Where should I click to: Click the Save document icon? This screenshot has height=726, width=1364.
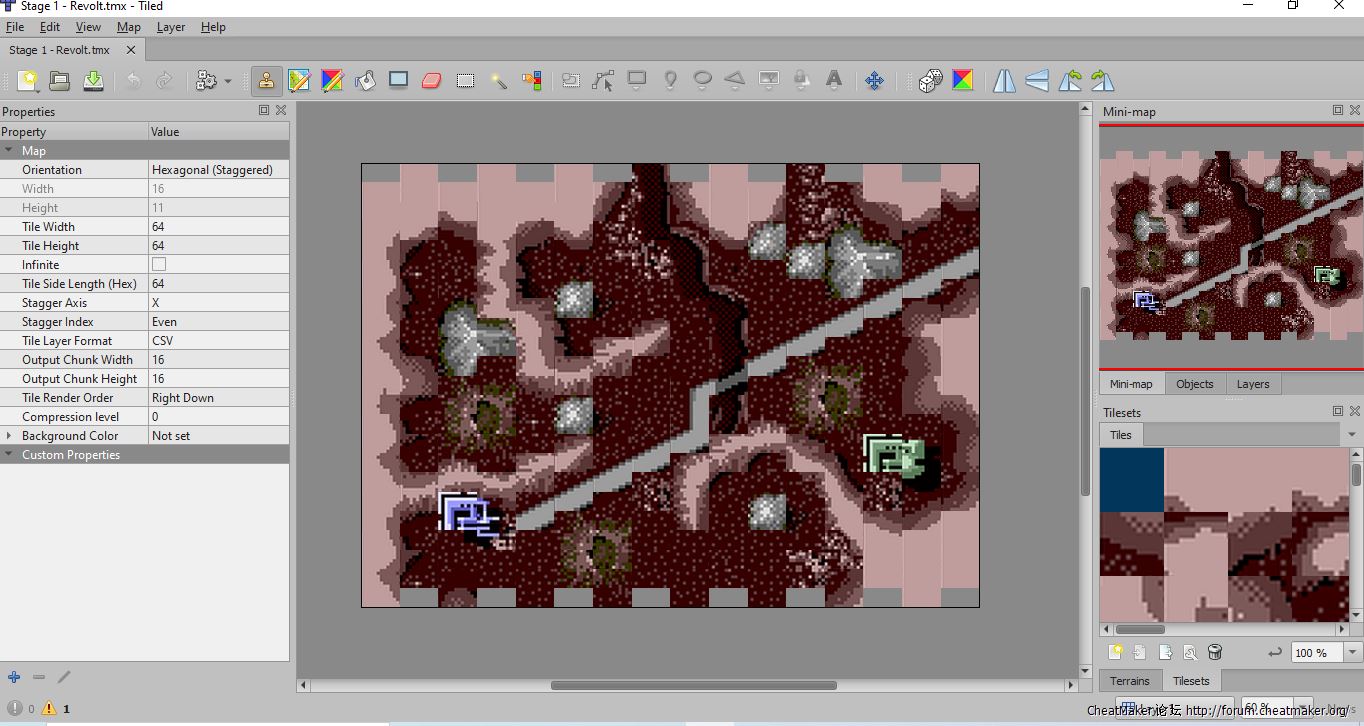[93, 81]
